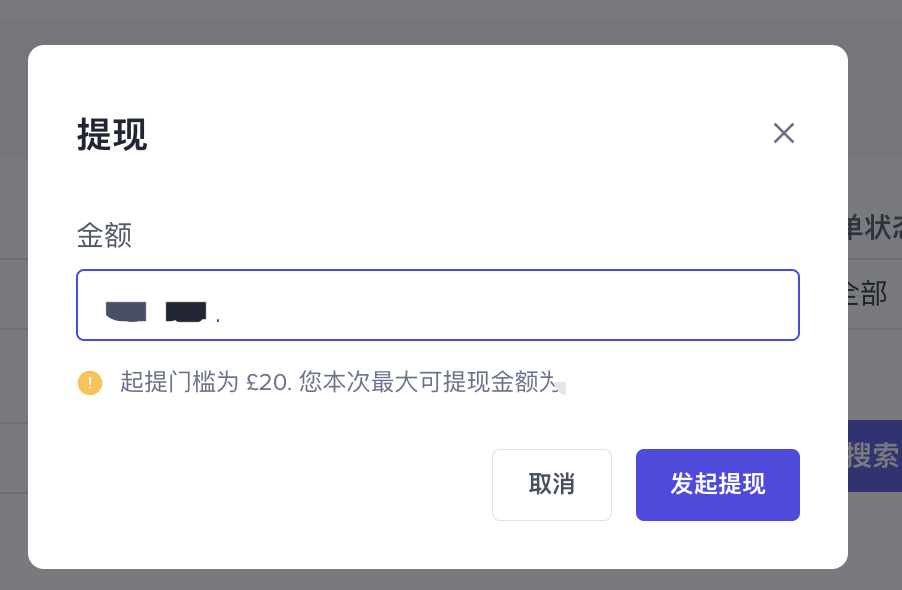Screen dimensions: 902x590
Task: Select the 金额 field label
Action: pyautogui.click(x=104, y=236)
